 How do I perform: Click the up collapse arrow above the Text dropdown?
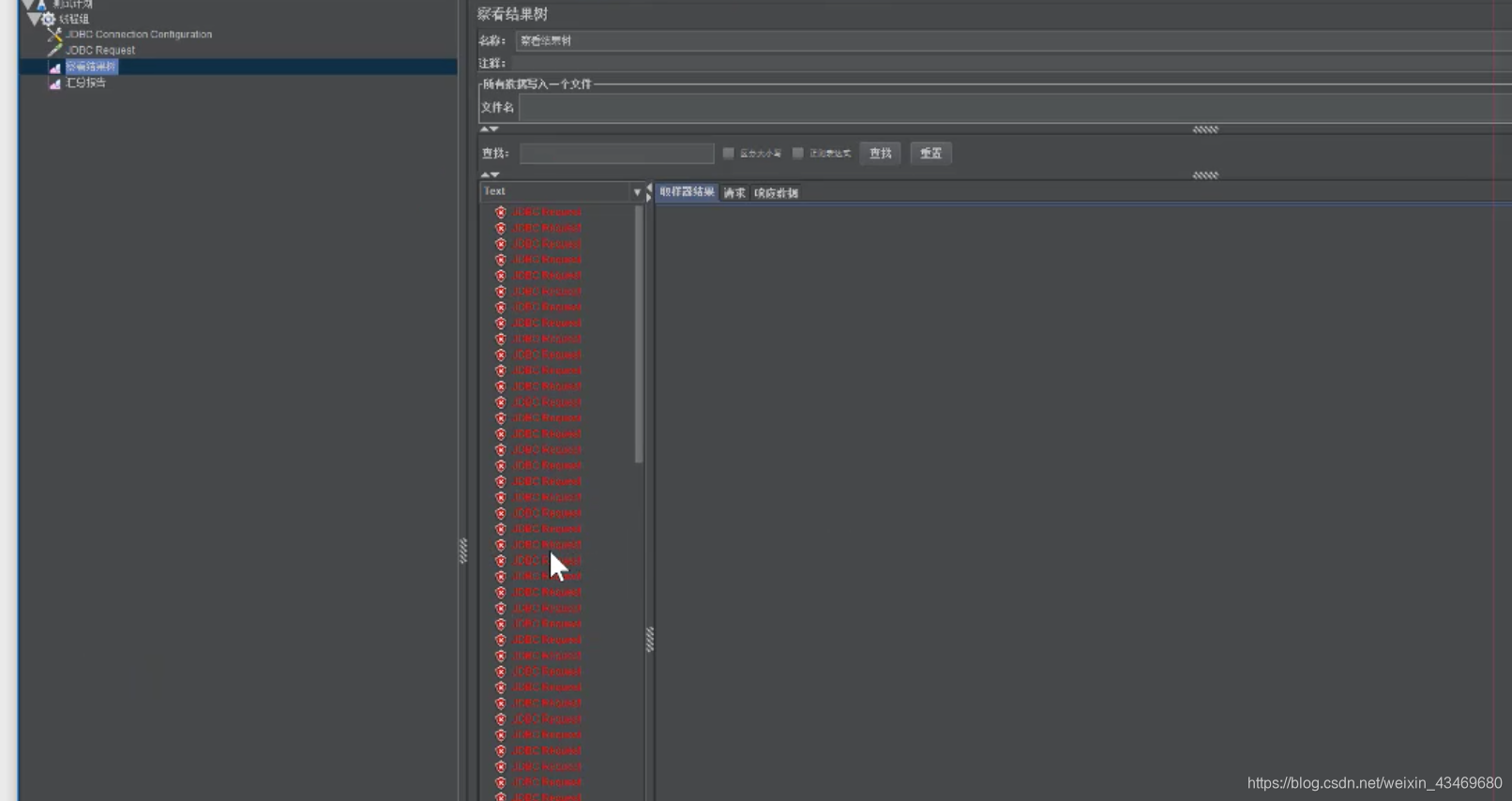(x=485, y=174)
